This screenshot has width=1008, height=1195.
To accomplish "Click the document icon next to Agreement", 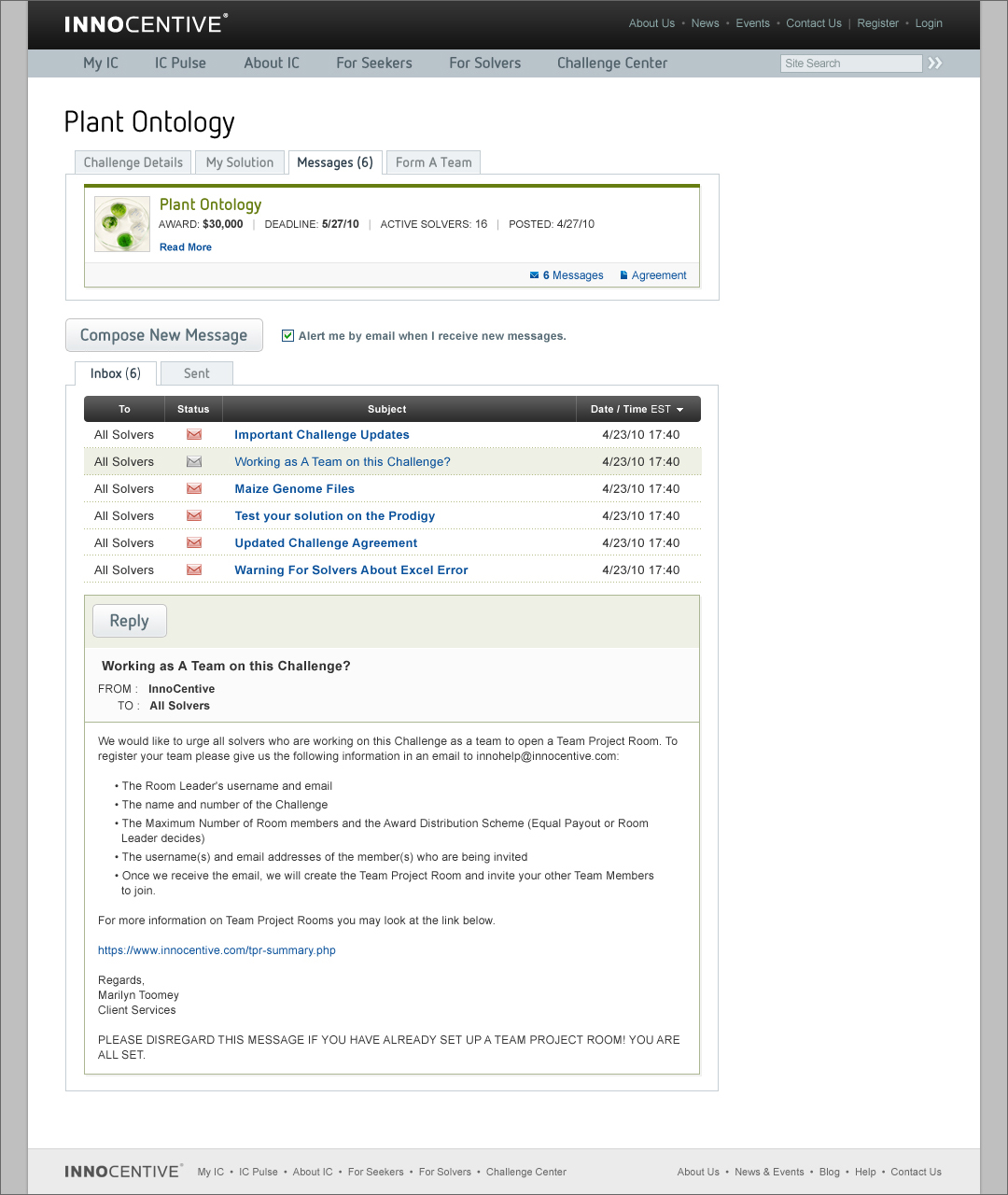I will click(x=623, y=275).
